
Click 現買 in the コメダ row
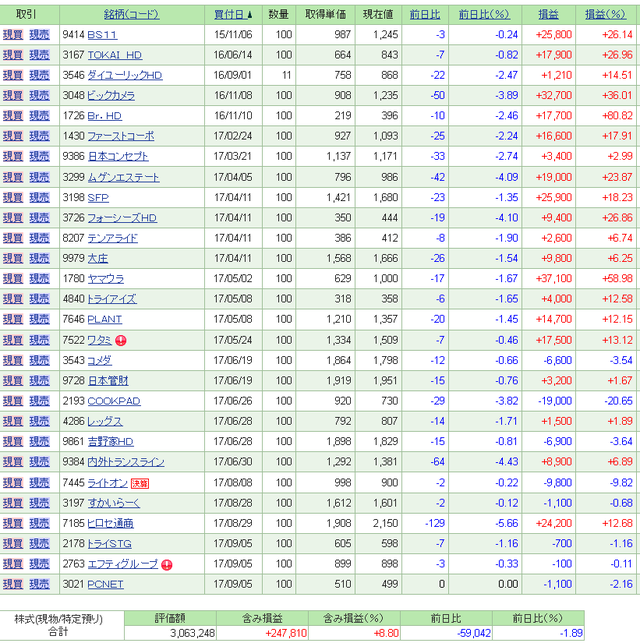[13, 361]
